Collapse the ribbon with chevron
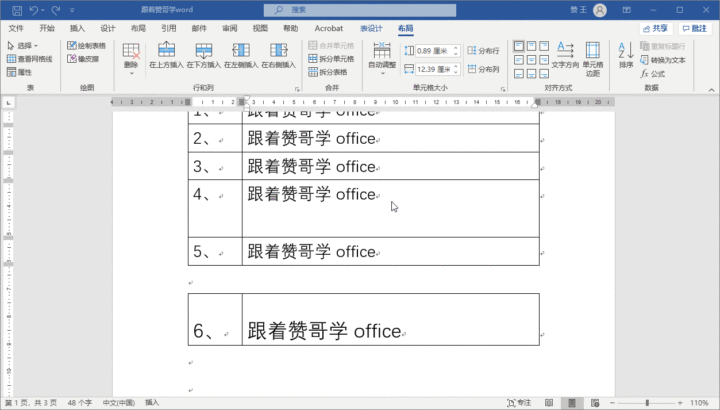Screen dimensions: 720x410 click(711, 90)
